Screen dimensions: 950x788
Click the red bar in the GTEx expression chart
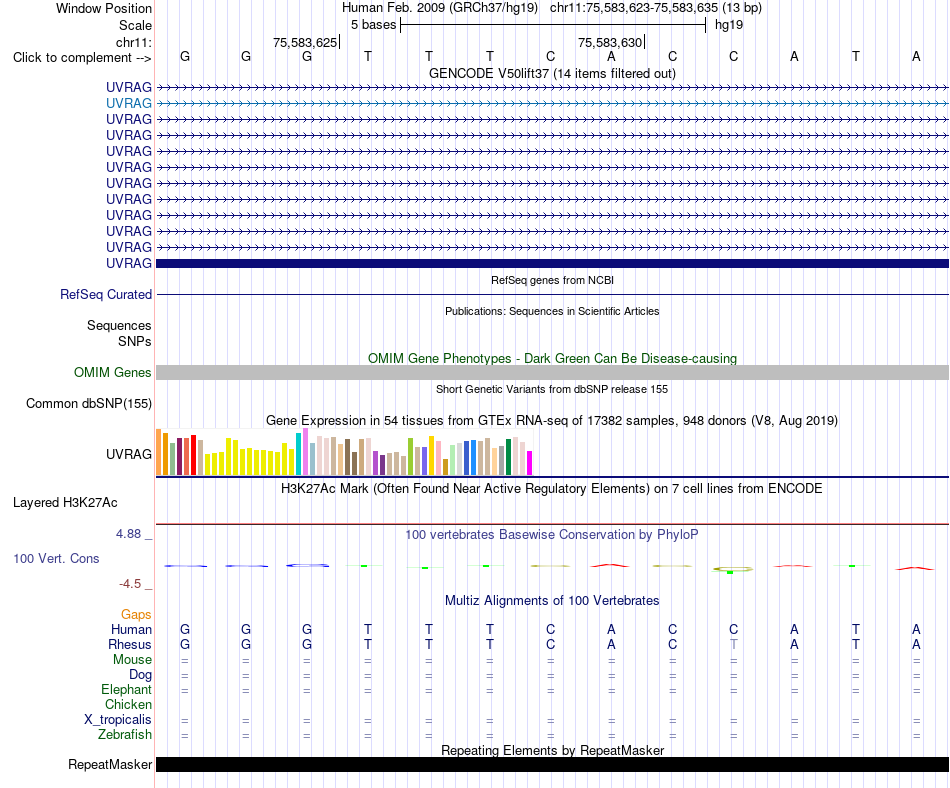[x=193, y=455]
